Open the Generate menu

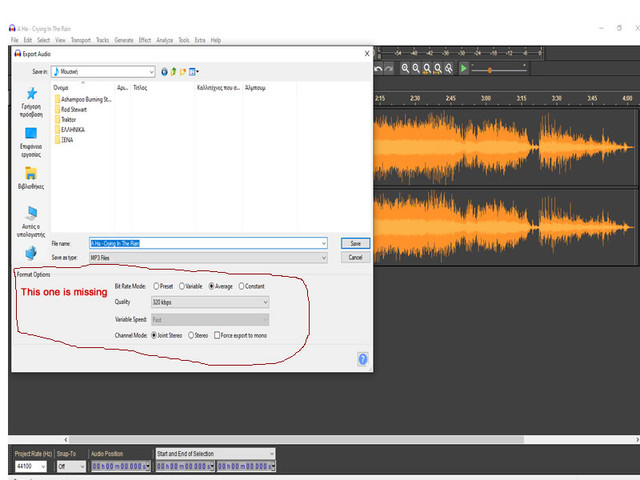tap(124, 40)
